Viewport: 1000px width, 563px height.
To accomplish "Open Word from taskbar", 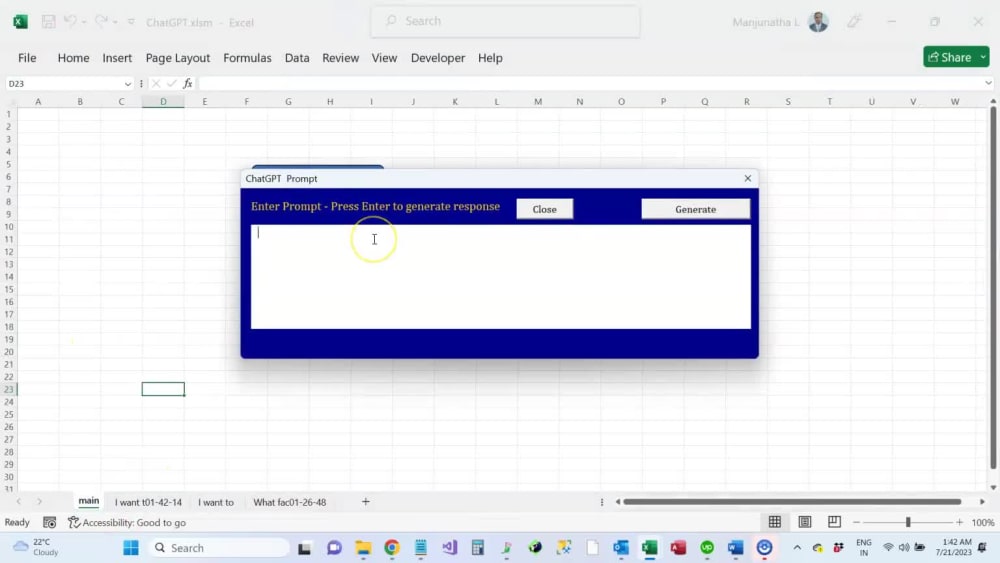I will pyautogui.click(x=736, y=548).
